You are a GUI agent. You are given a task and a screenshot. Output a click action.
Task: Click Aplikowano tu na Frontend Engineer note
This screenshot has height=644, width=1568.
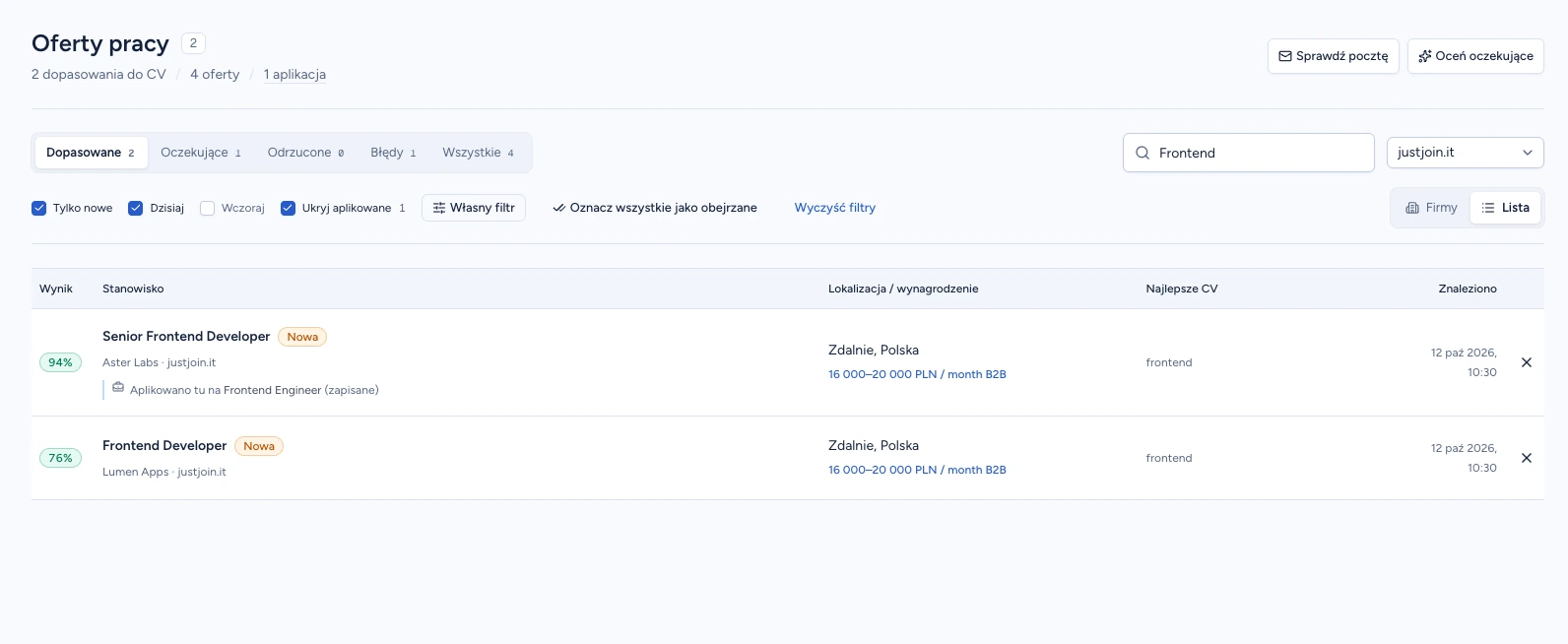click(x=254, y=390)
